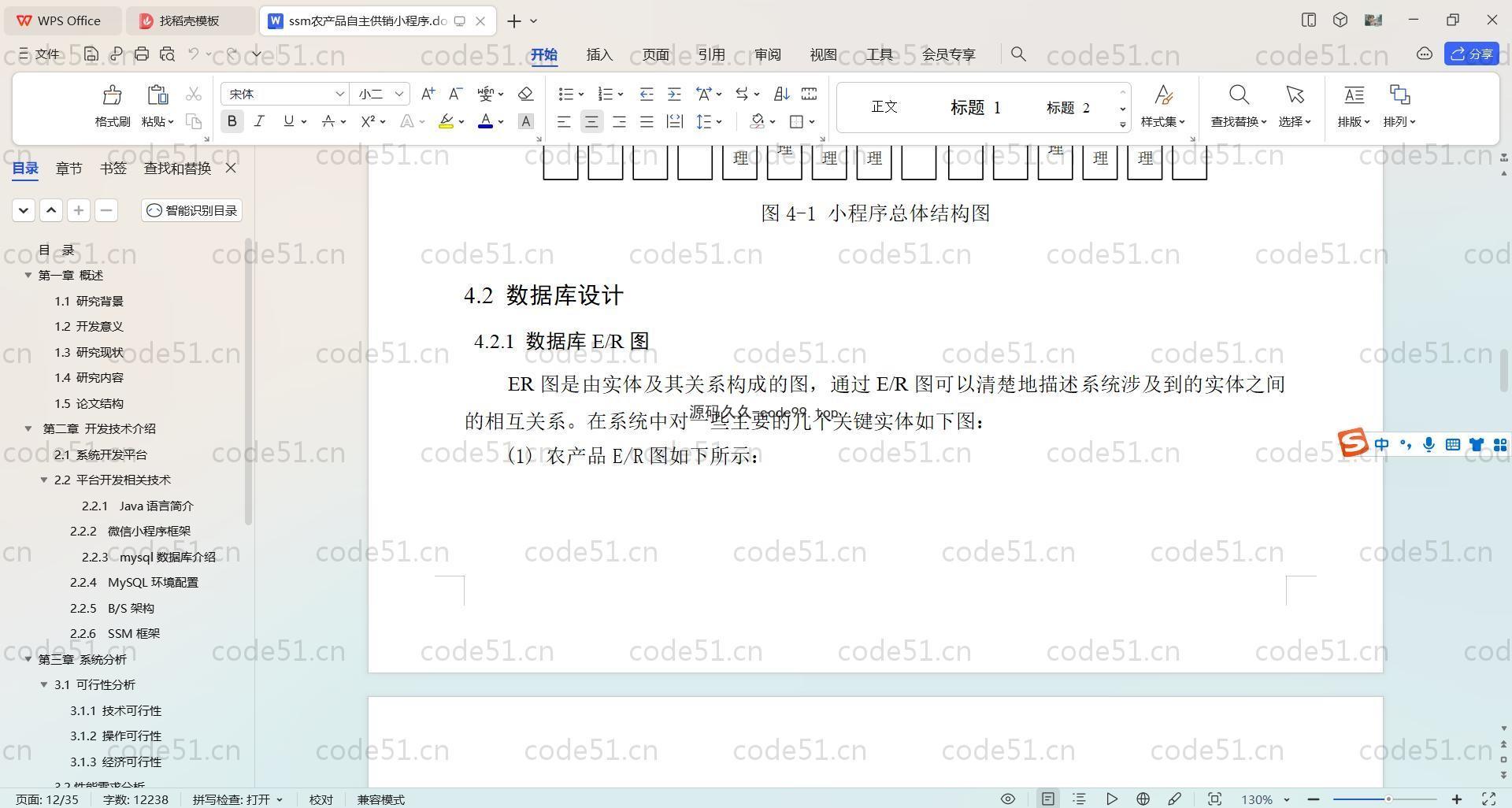Toggle spell check status option

pyautogui.click(x=237, y=799)
